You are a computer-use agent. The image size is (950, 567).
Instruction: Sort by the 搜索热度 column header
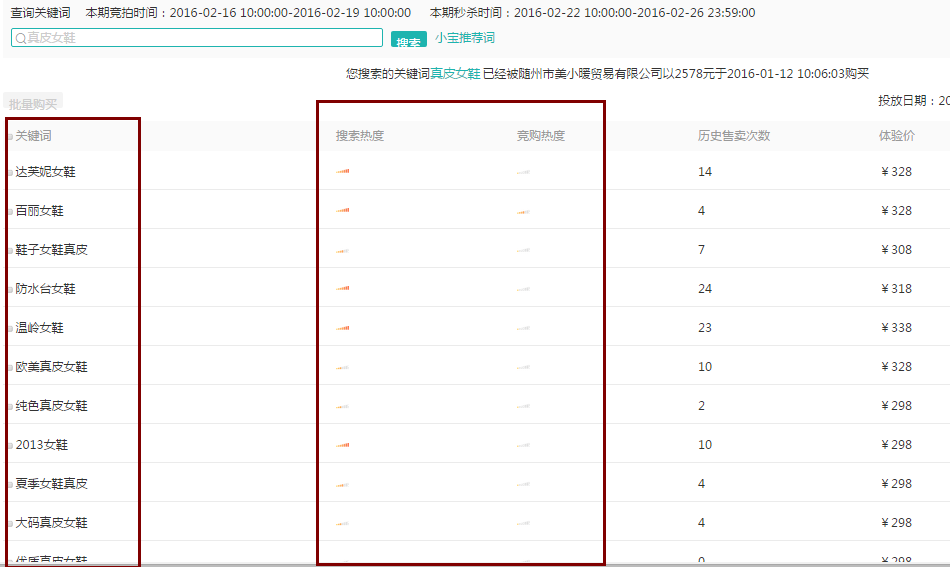coord(360,136)
